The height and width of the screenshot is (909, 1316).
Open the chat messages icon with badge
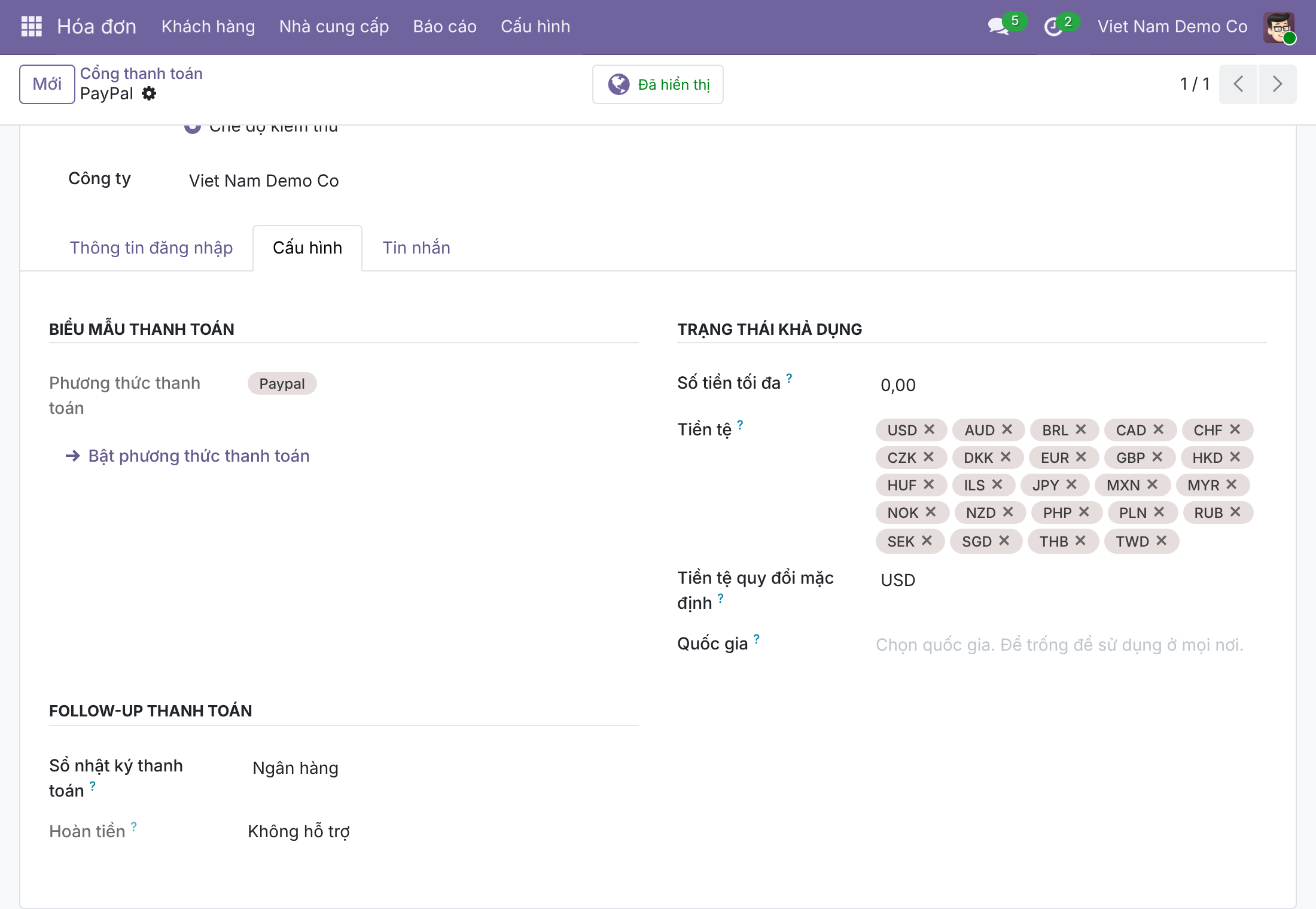[999, 26]
